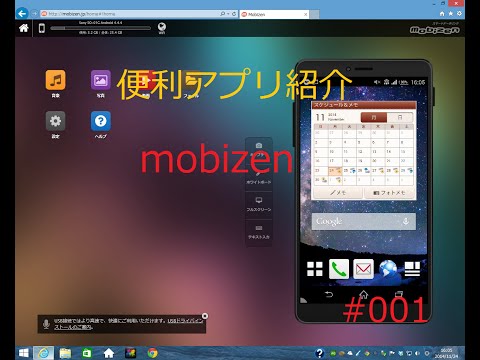Open the text input keyboard tool

click(259, 232)
